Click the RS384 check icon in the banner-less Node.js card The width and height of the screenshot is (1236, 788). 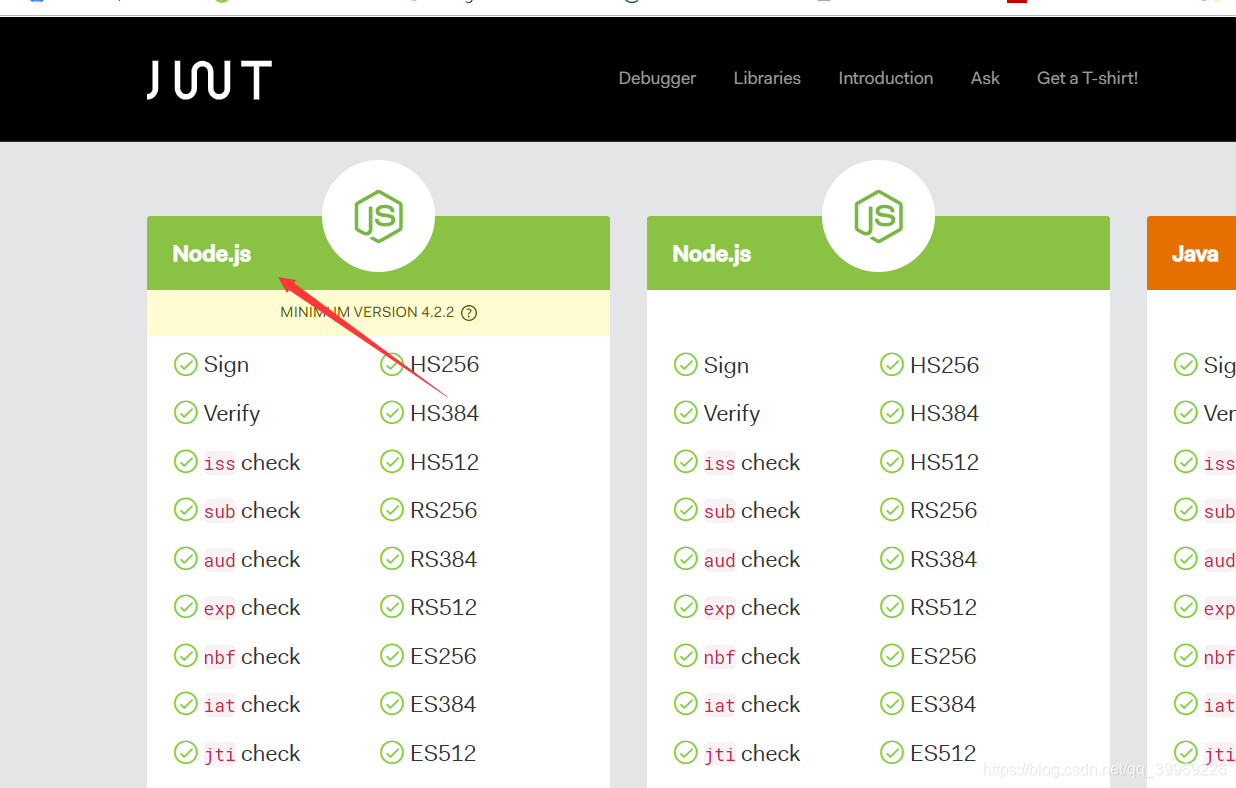click(x=892, y=559)
